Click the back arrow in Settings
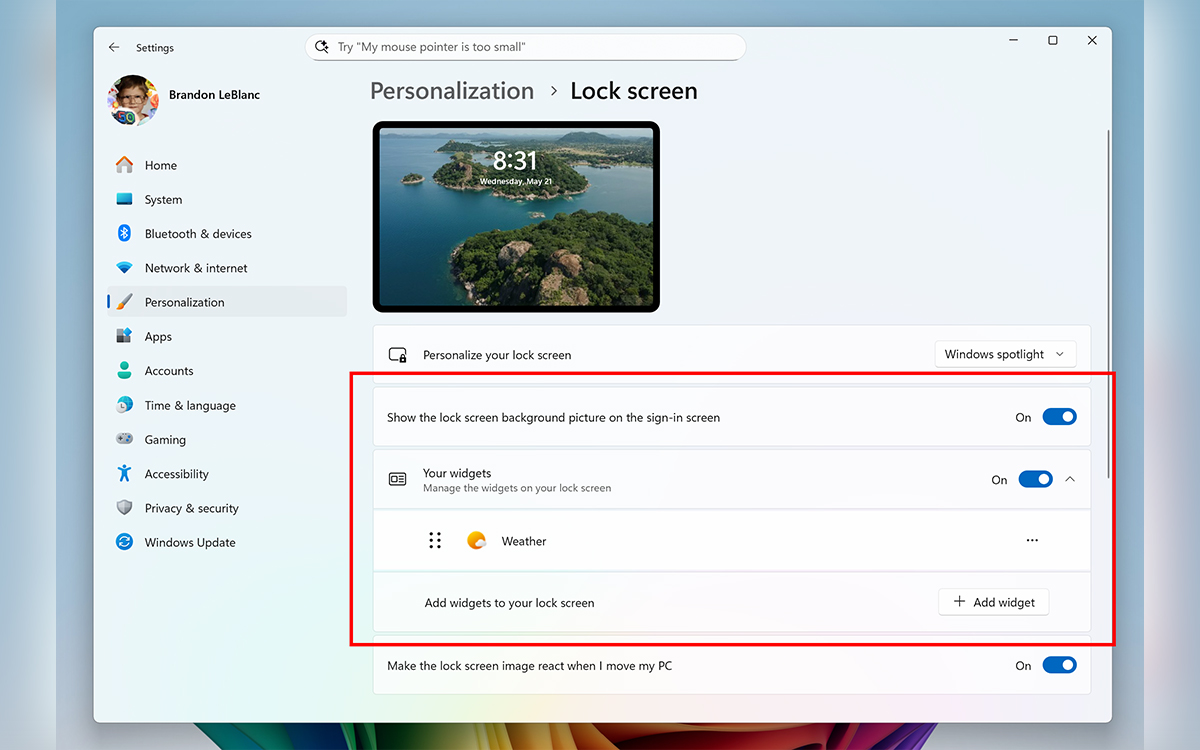This screenshot has height=750, width=1200. (x=114, y=47)
